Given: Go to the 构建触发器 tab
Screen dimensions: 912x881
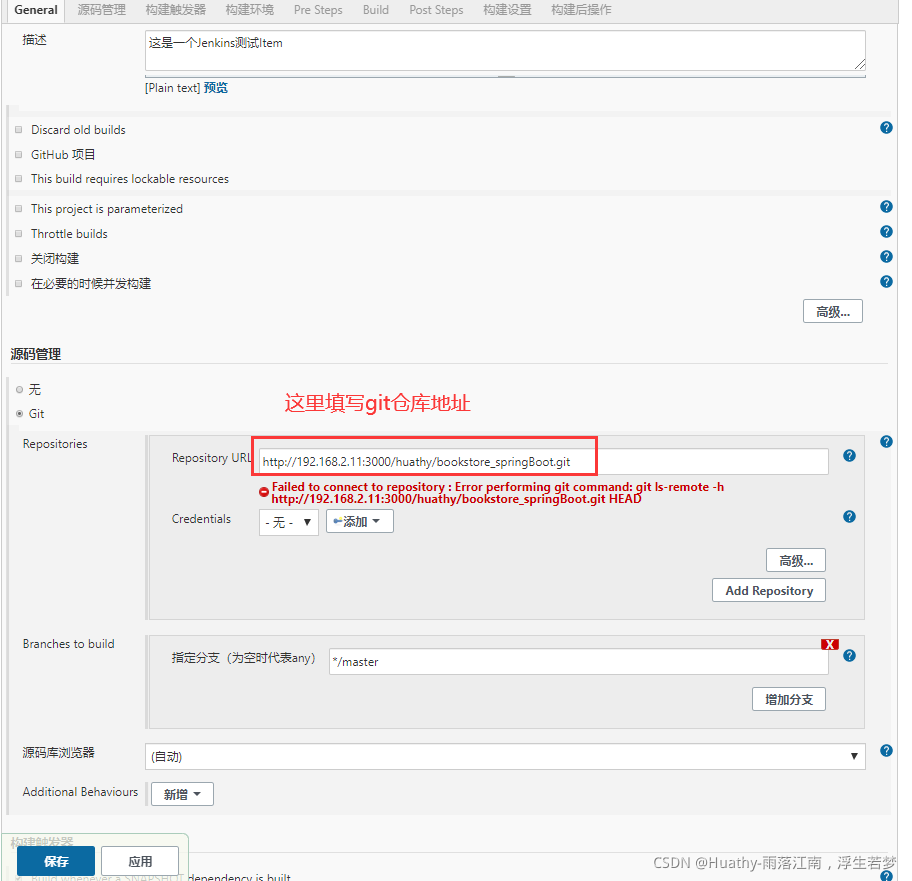Looking at the screenshot, I should (x=176, y=10).
